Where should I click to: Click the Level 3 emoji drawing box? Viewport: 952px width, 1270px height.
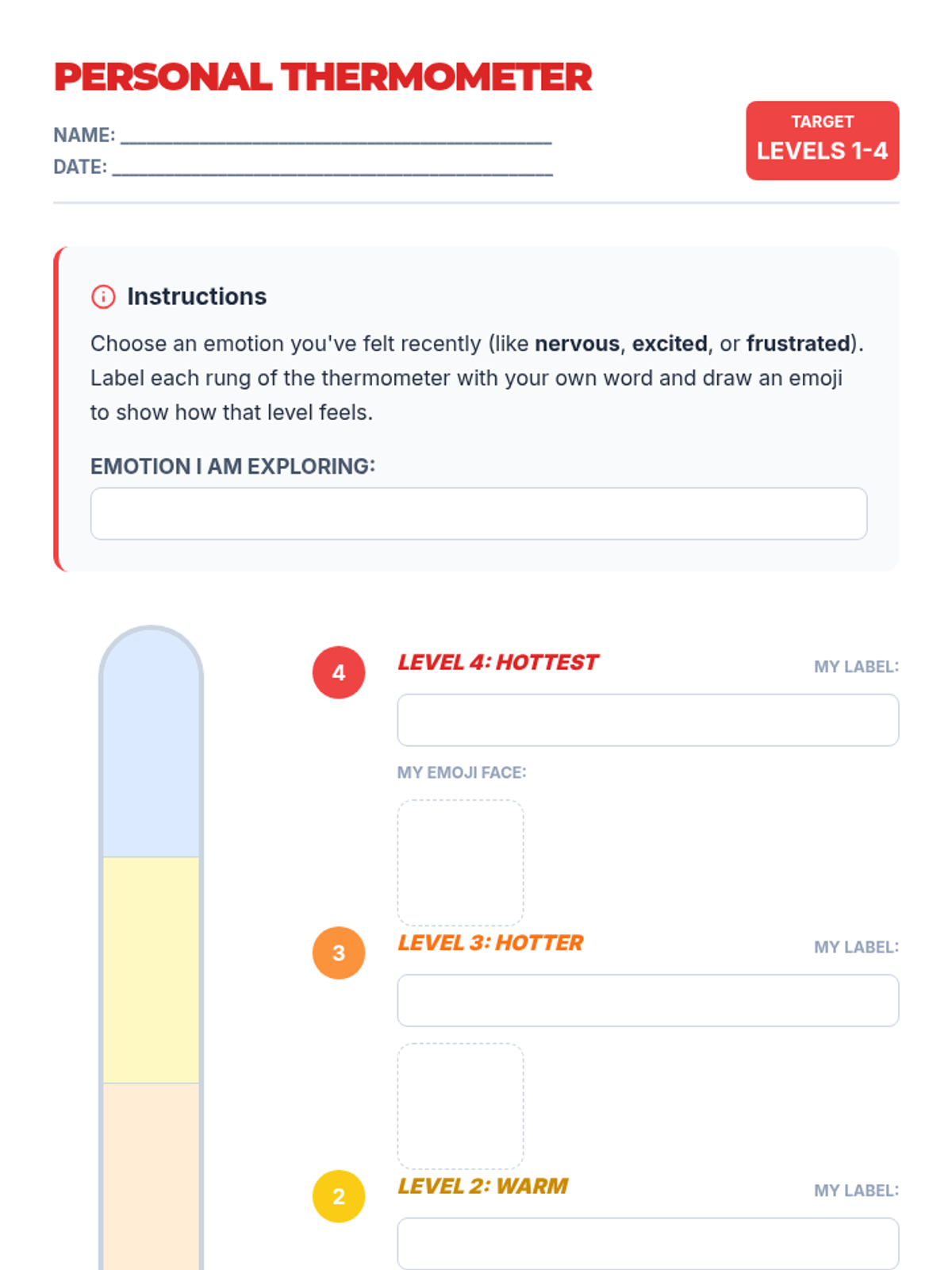[460, 1106]
